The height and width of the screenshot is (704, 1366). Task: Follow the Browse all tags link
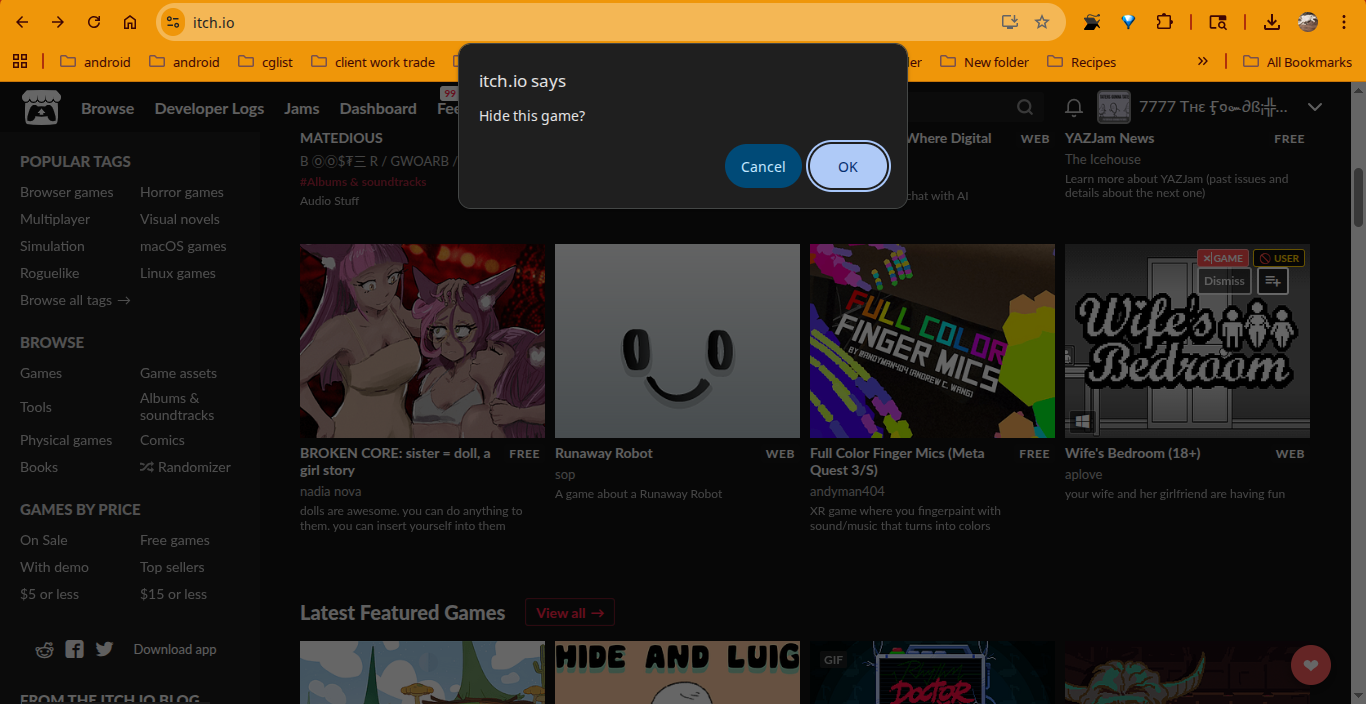click(x=75, y=300)
